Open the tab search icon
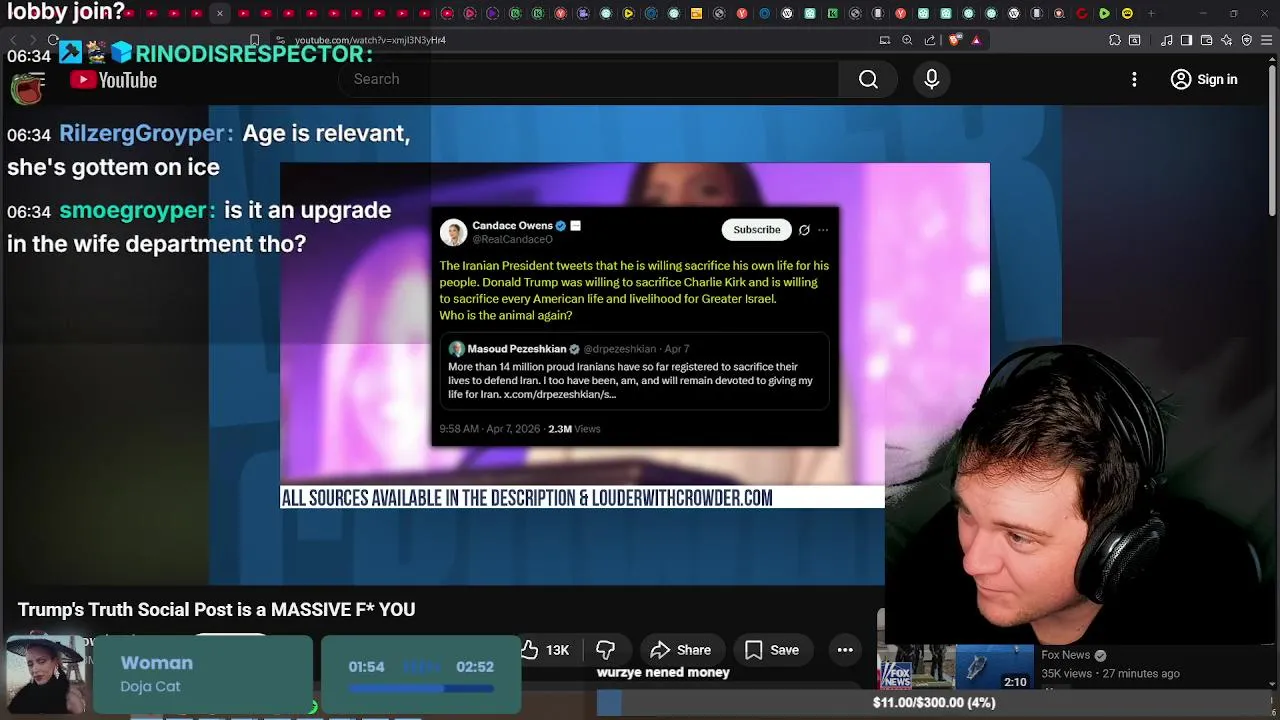The image size is (1280, 720). pyautogui.click(x=1135, y=40)
